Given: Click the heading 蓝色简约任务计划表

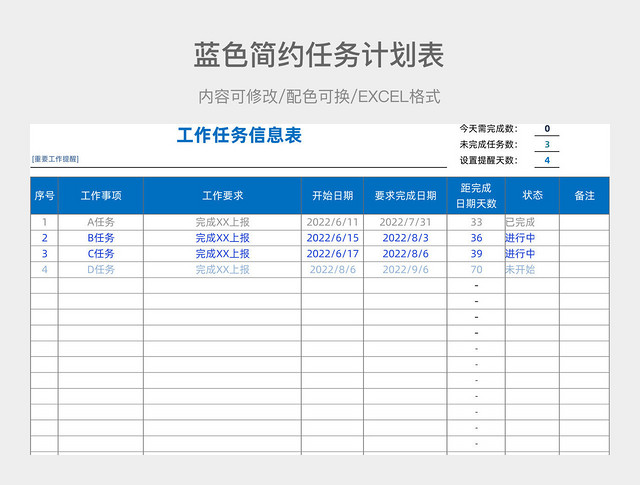Looking at the screenshot, I should tap(319, 55).
